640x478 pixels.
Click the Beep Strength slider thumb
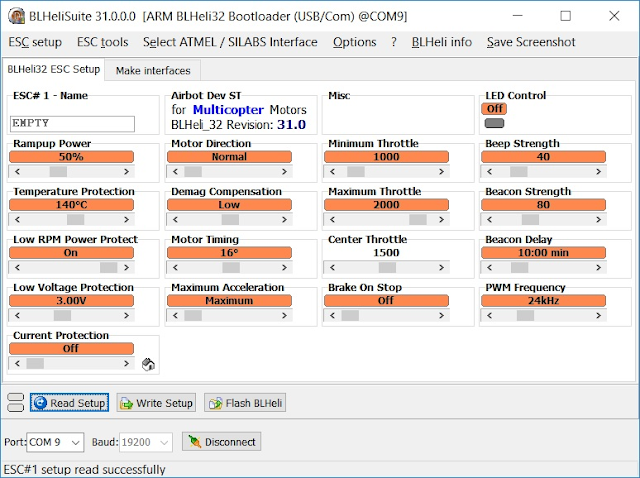coord(519,172)
